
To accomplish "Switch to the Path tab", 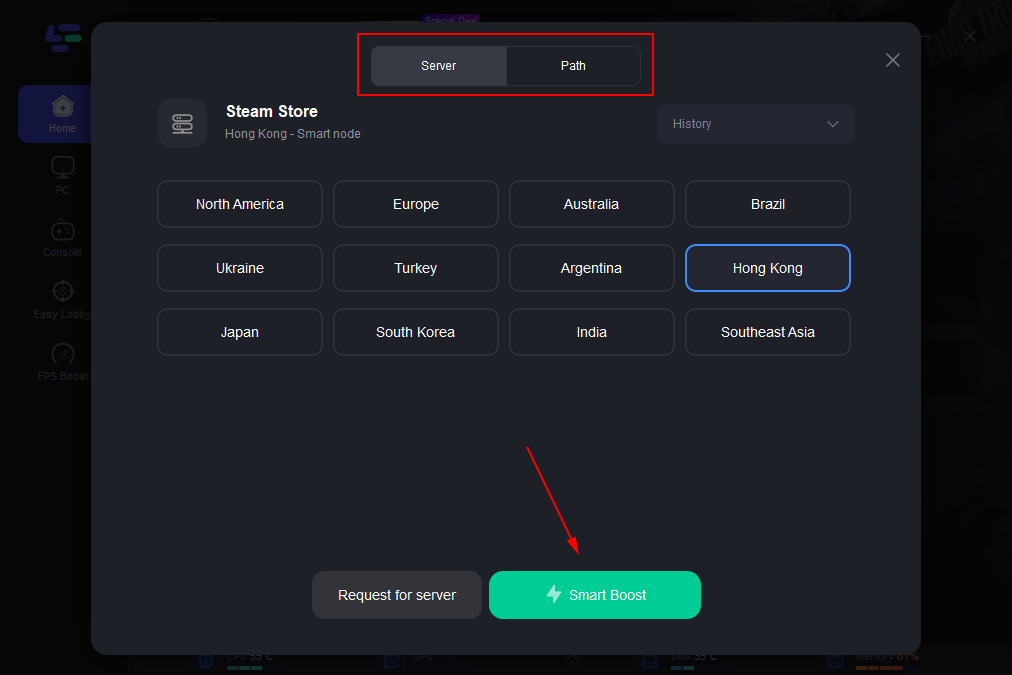I will (573, 66).
